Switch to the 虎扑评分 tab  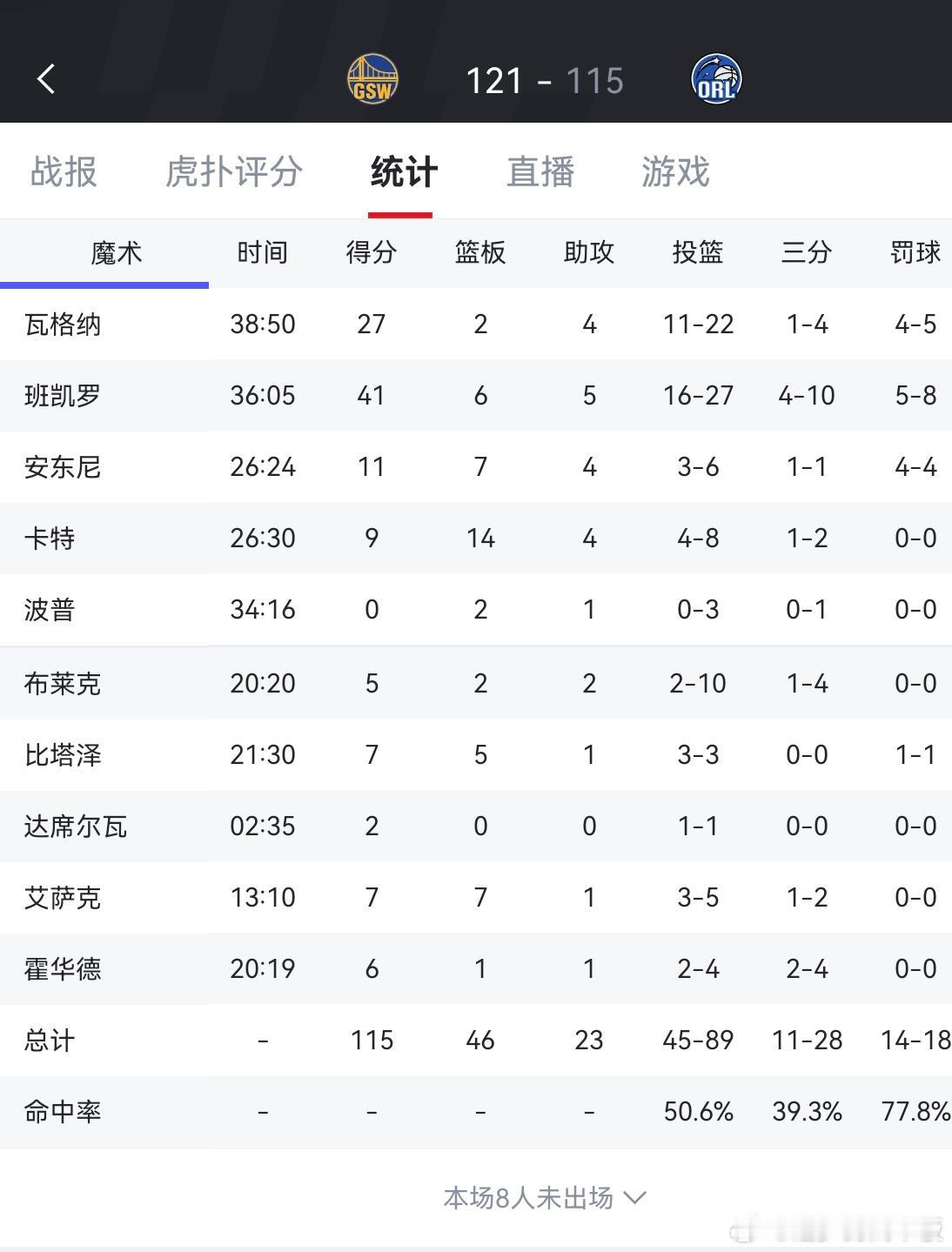(233, 171)
